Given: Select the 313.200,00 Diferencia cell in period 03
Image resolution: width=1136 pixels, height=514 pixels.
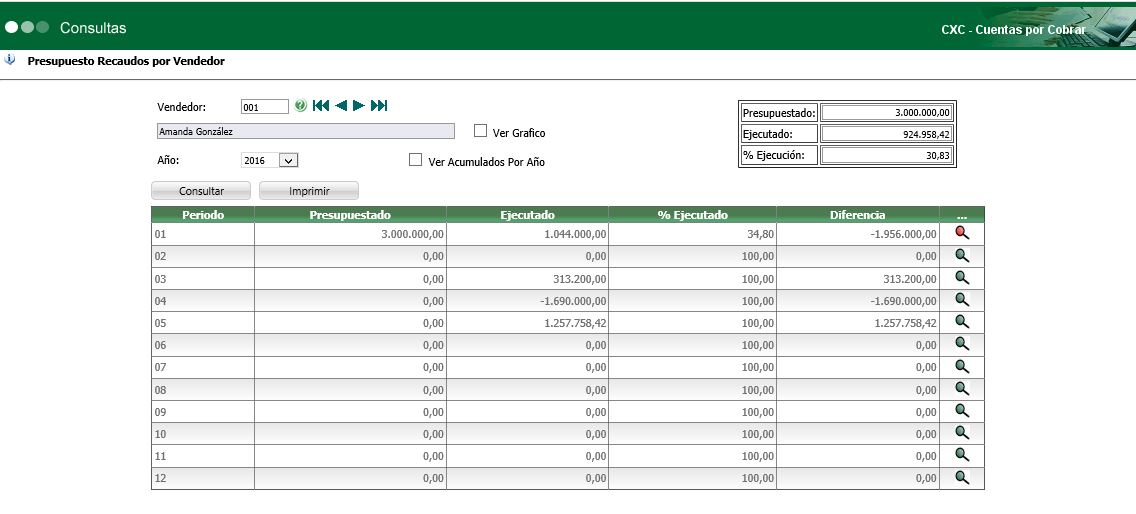Looking at the screenshot, I should click(858, 278).
